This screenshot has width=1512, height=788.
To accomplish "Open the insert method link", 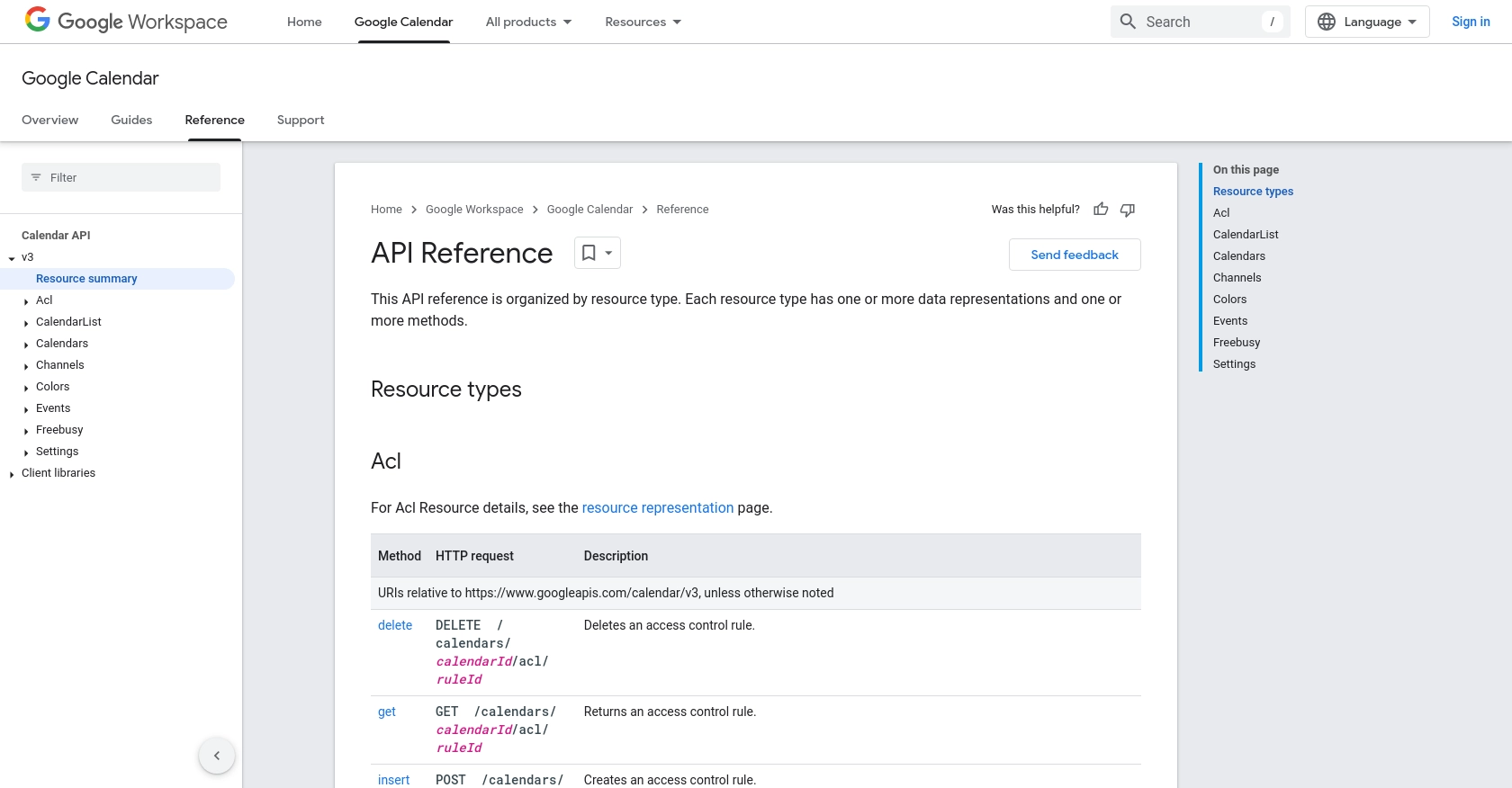I will pos(394,780).
